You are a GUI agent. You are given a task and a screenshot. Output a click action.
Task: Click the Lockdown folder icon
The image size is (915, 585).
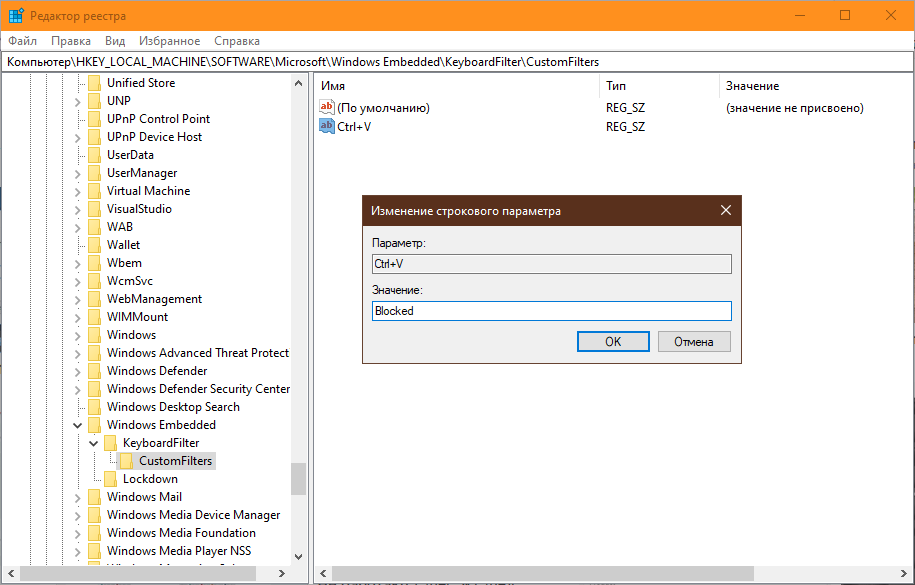[110, 479]
